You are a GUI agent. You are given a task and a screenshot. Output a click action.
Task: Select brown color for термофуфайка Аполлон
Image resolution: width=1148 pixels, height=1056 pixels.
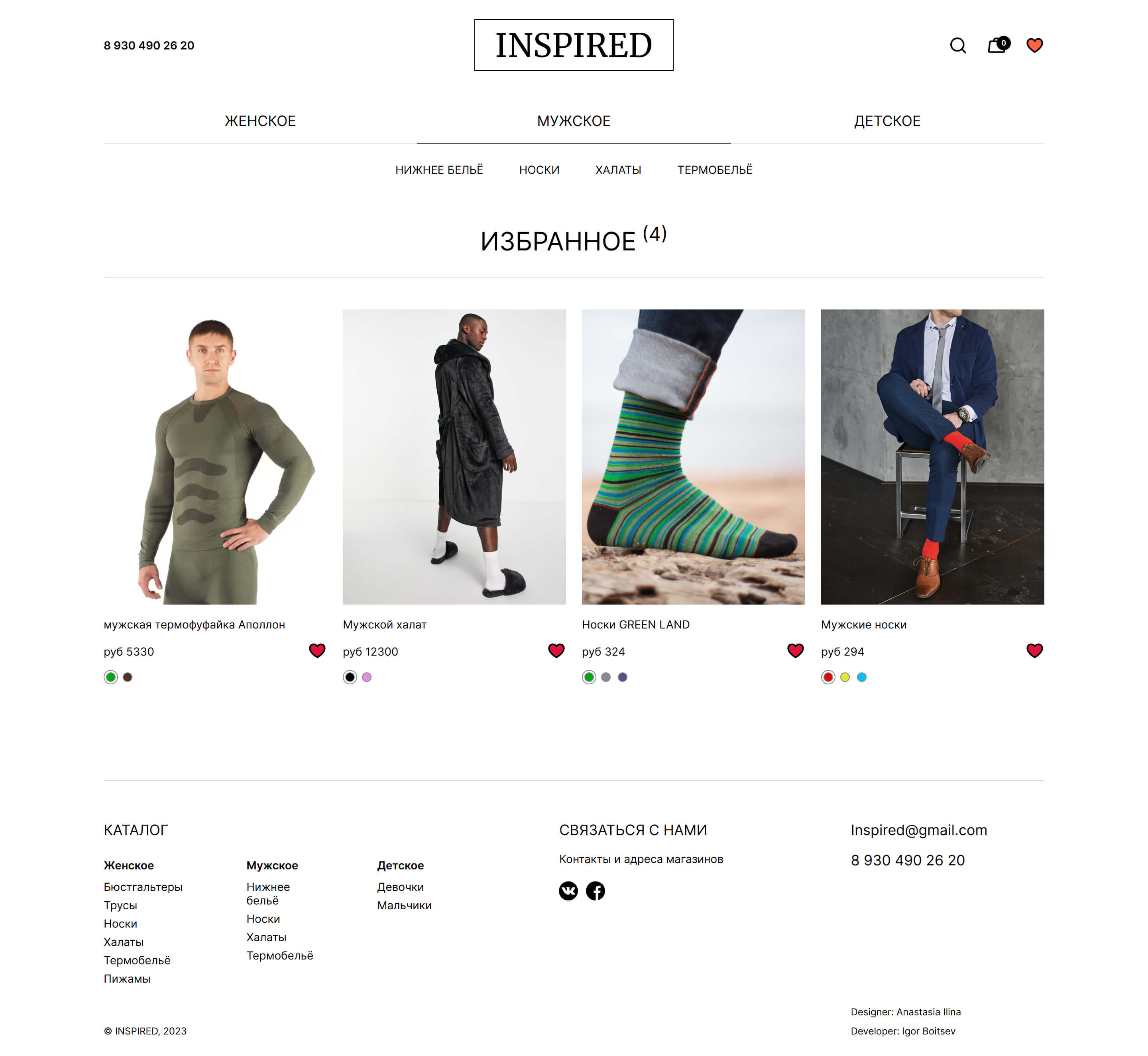(128, 677)
